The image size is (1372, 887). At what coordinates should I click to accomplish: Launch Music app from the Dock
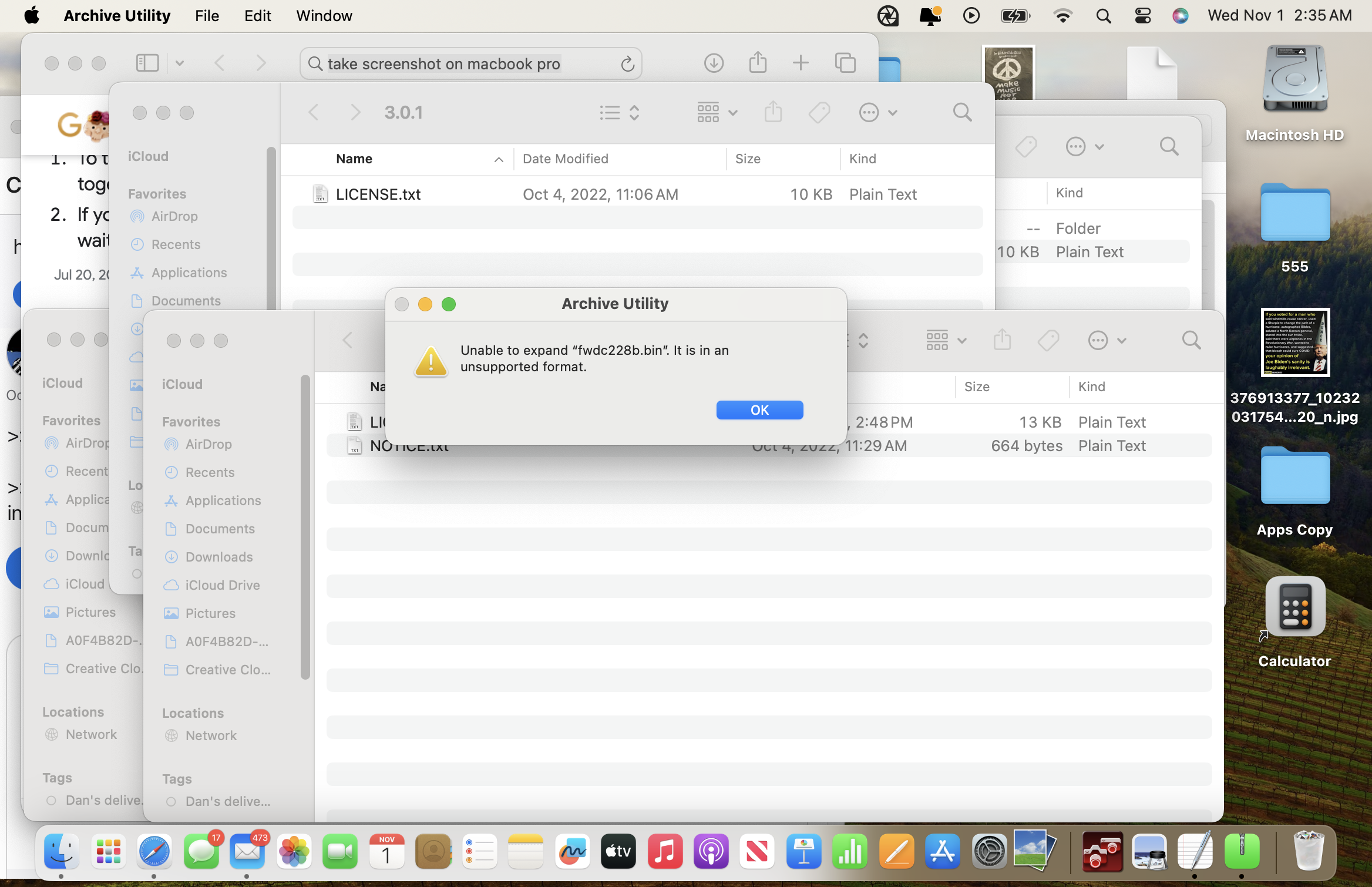(x=664, y=852)
